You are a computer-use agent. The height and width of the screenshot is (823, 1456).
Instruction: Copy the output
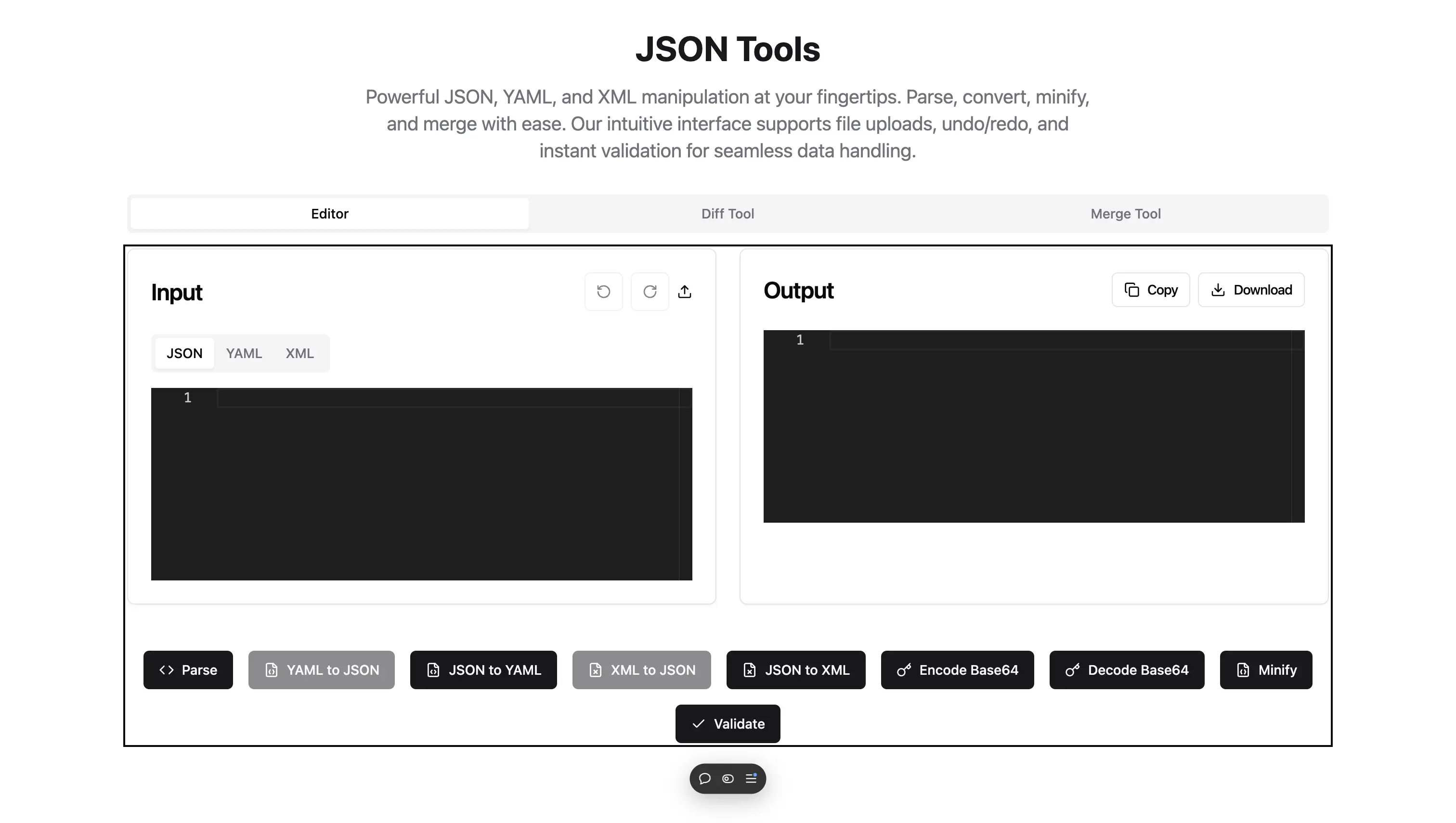pyautogui.click(x=1151, y=290)
